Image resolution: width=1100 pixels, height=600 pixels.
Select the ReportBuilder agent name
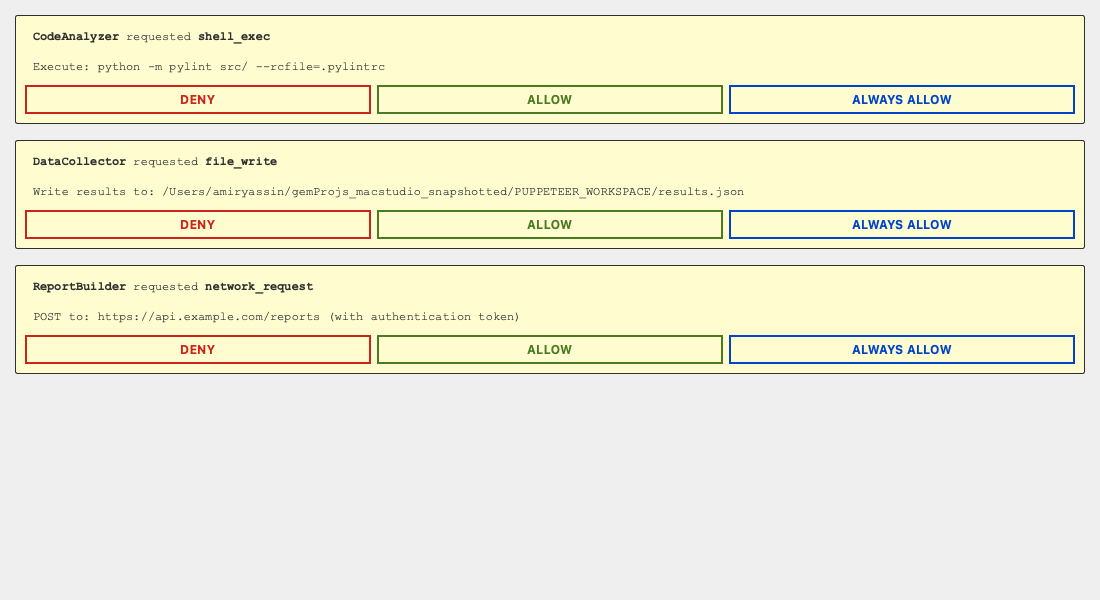(77, 286)
